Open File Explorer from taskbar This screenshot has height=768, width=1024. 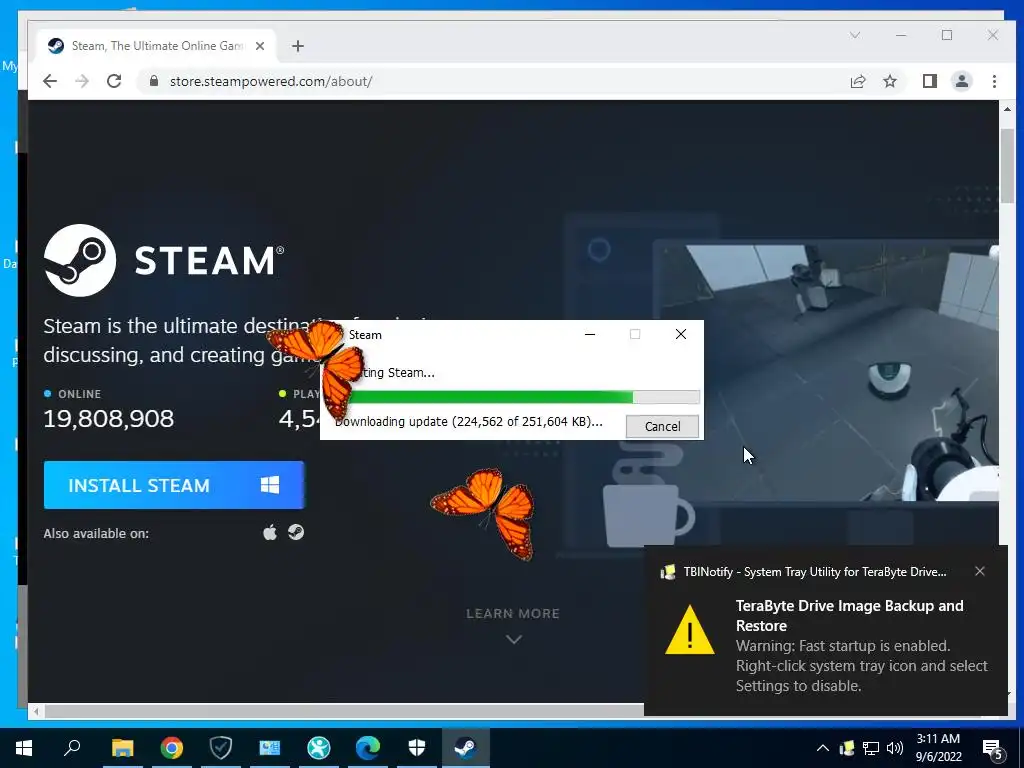point(122,748)
